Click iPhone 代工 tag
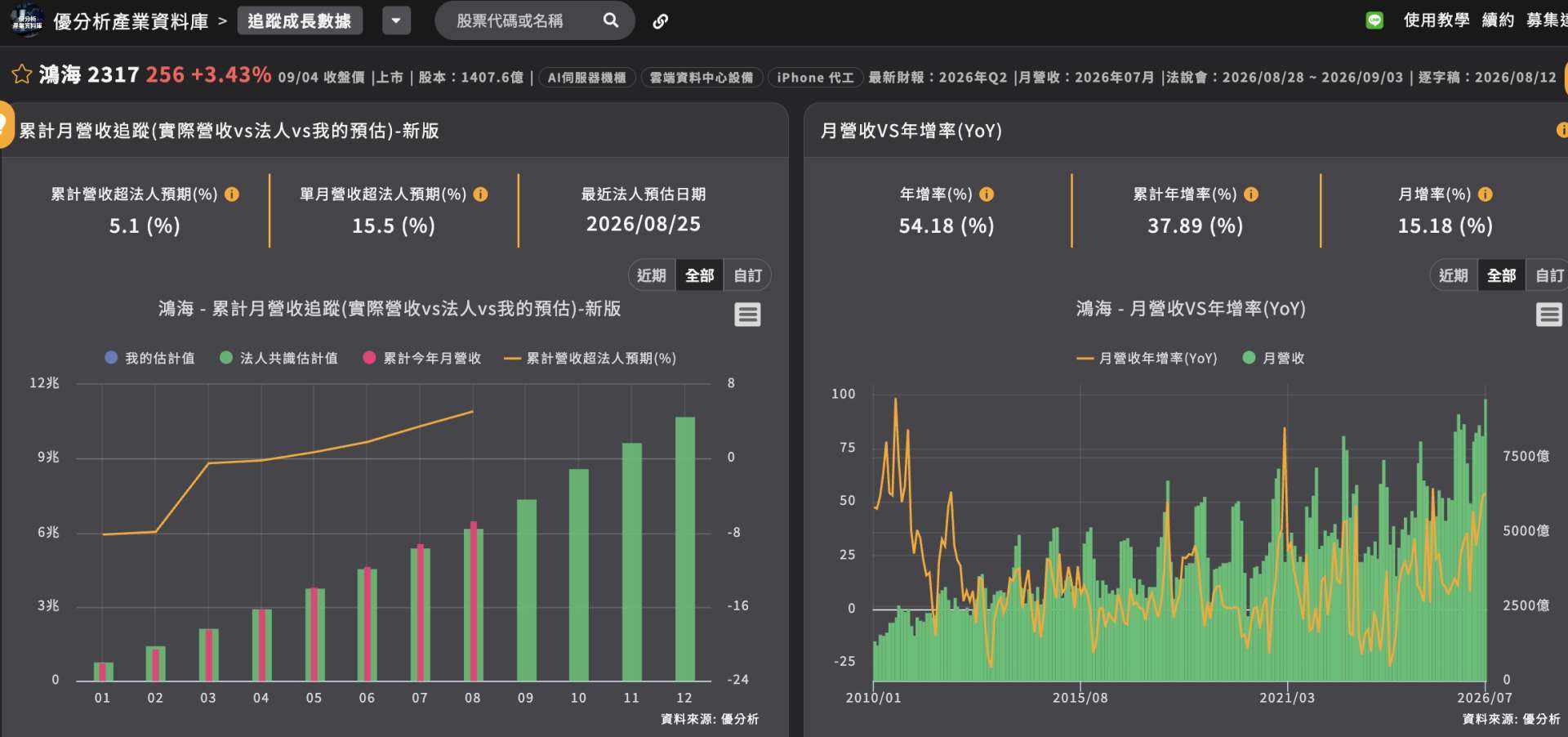The image size is (1568, 737). pyautogui.click(x=815, y=78)
